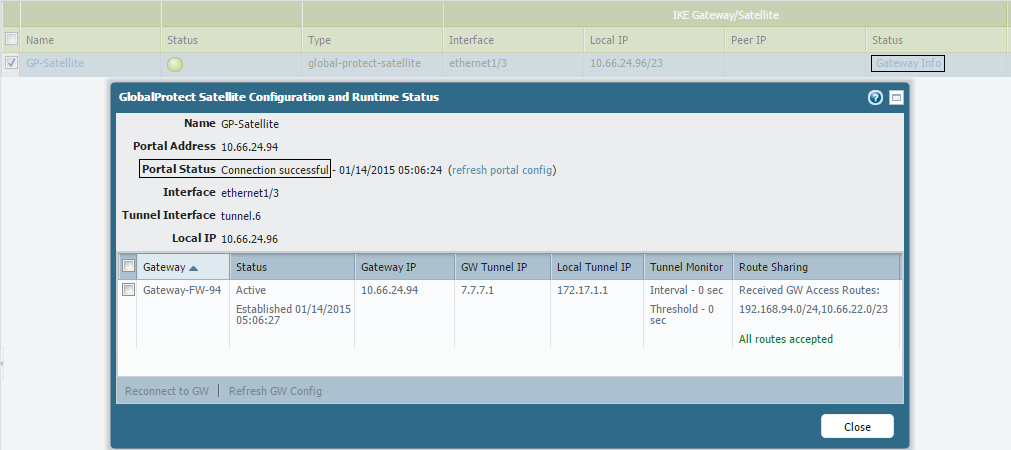Viewport: 1011px width, 450px height.
Task: Click the Local IP column header
Action: point(654,40)
